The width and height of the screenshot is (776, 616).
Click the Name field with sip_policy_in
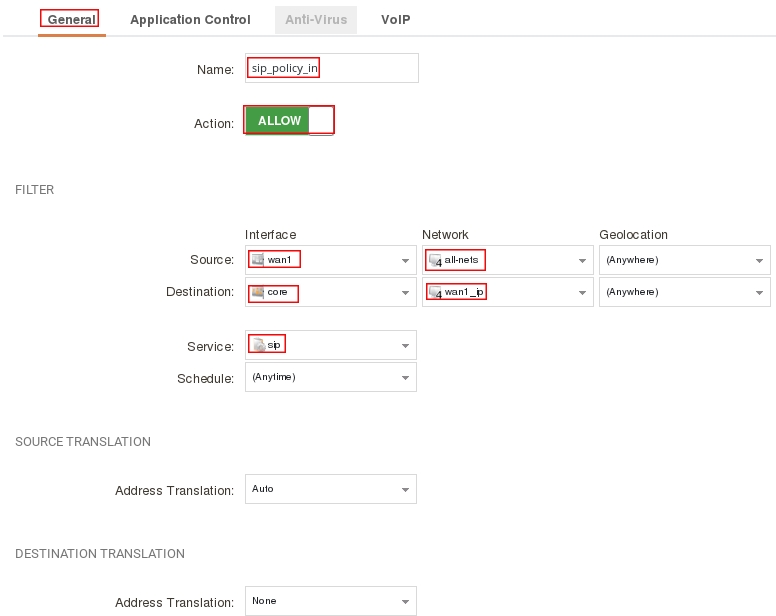tap(331, 68)
